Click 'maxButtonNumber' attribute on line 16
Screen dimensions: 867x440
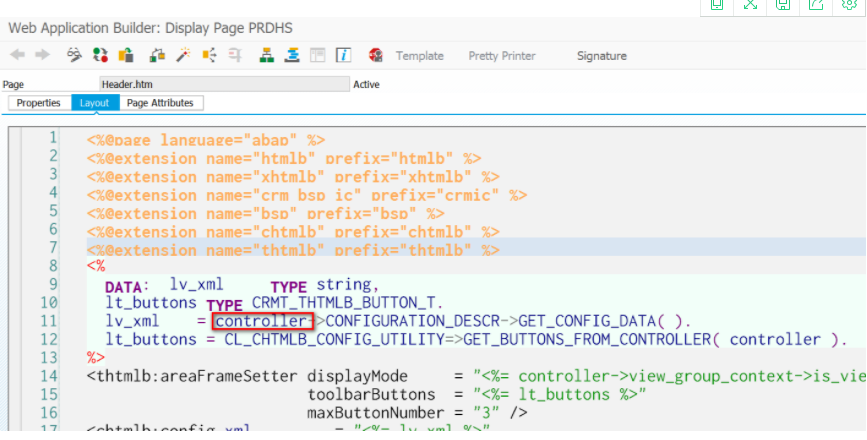click(375, 413)
